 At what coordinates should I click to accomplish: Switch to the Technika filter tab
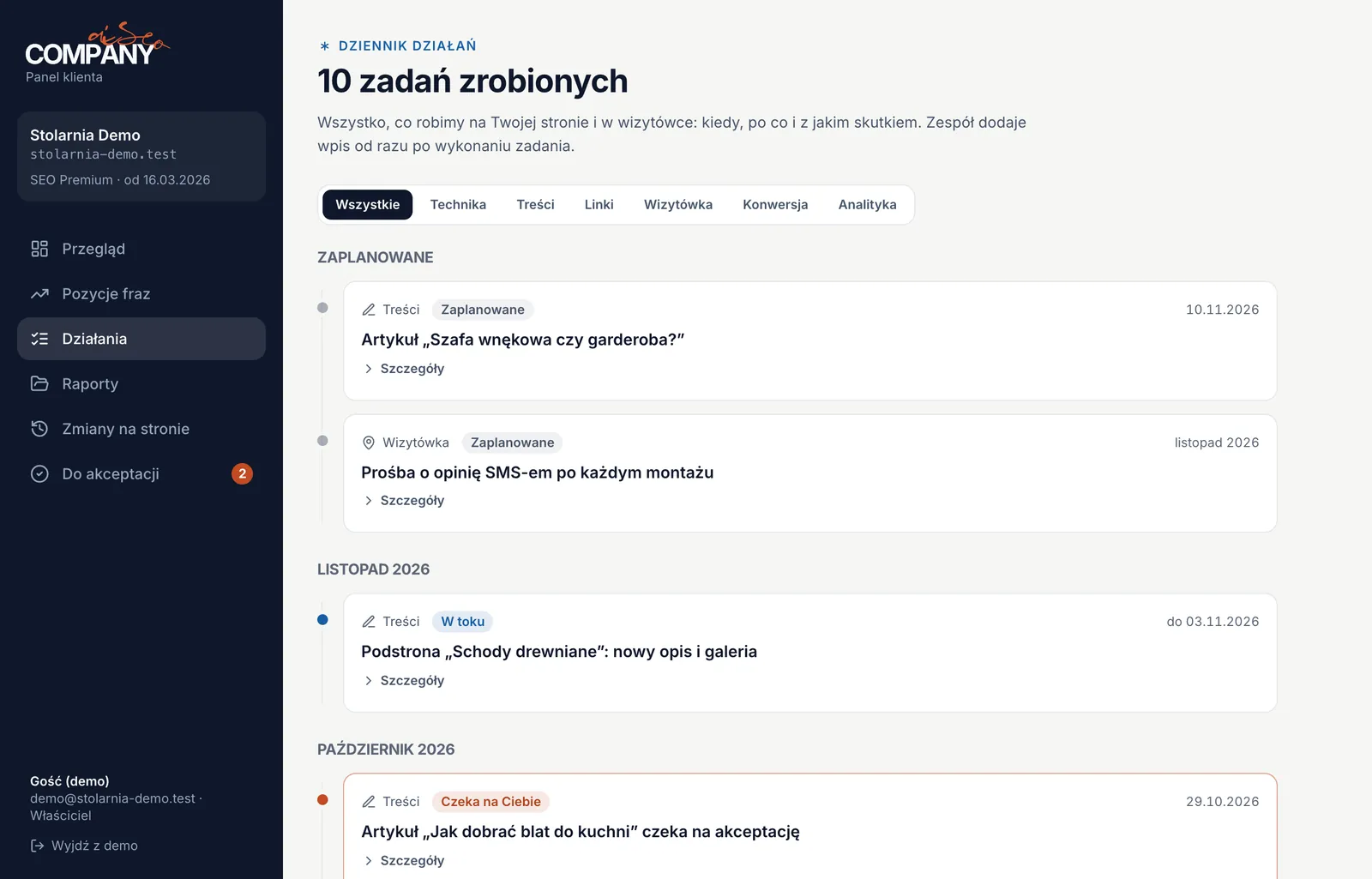pyautogui.click(x=458, y=205)
